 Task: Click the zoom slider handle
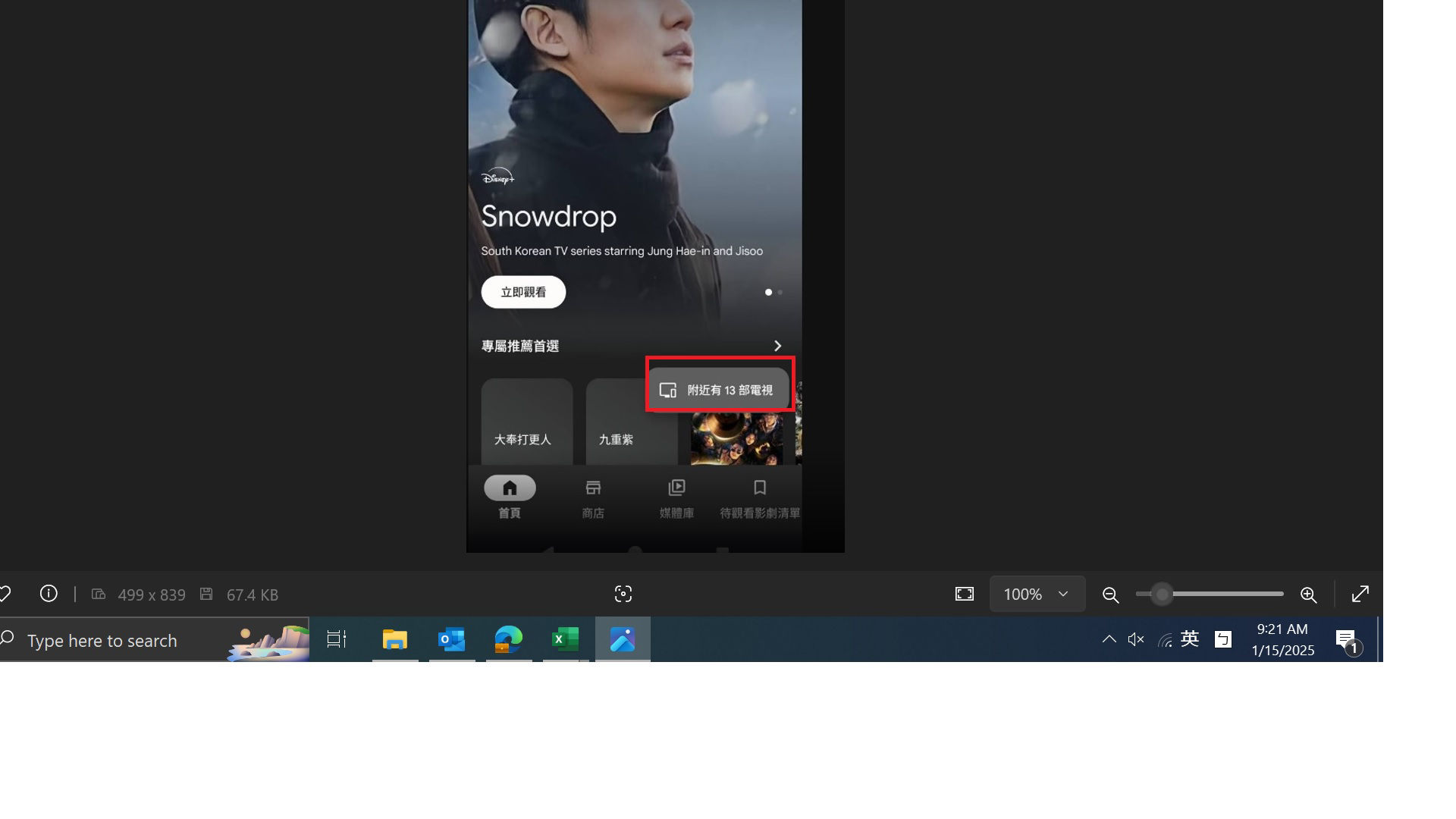tap(1162, 595)
